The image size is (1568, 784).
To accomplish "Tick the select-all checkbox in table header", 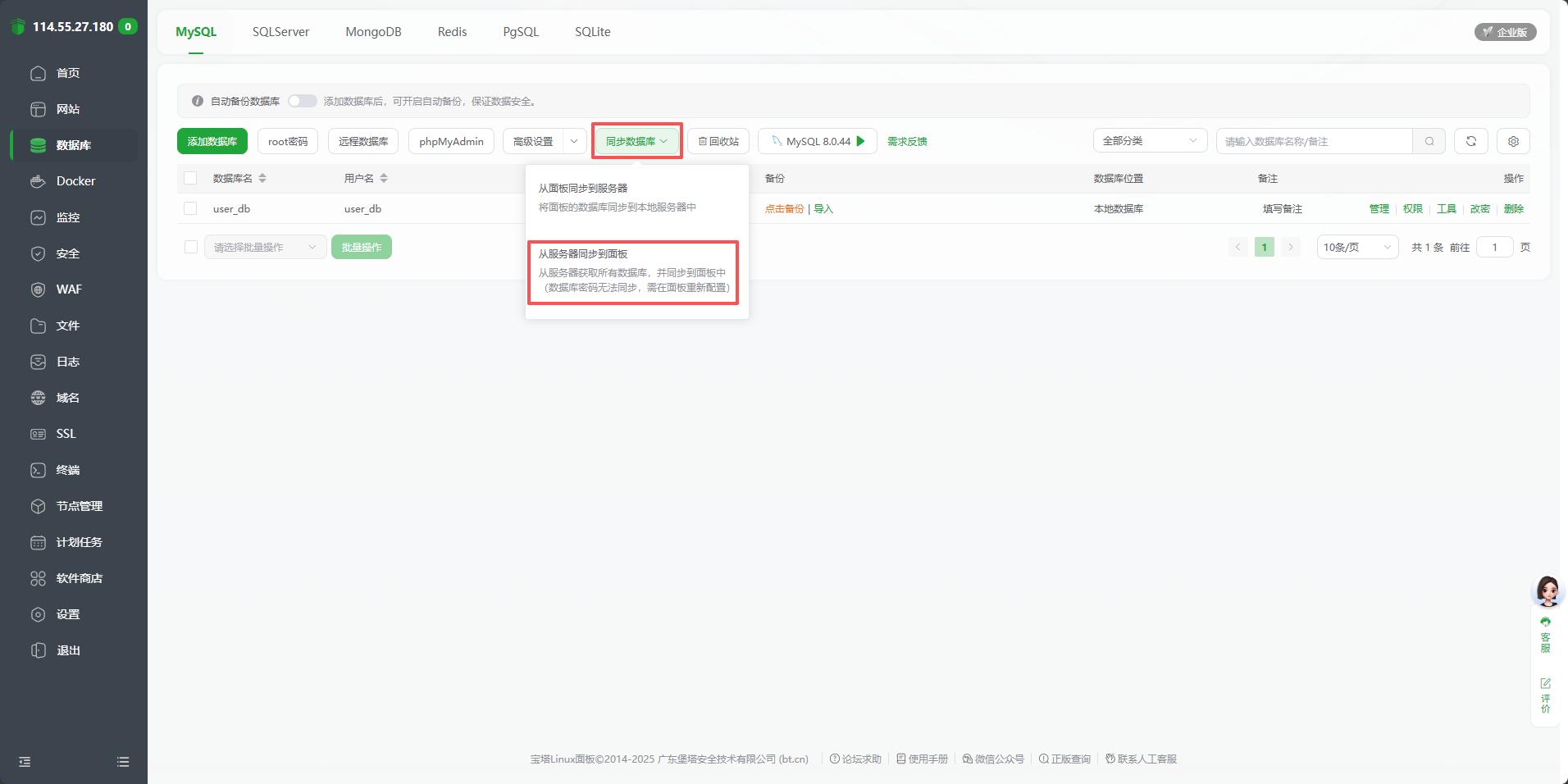I will point(190,178).
